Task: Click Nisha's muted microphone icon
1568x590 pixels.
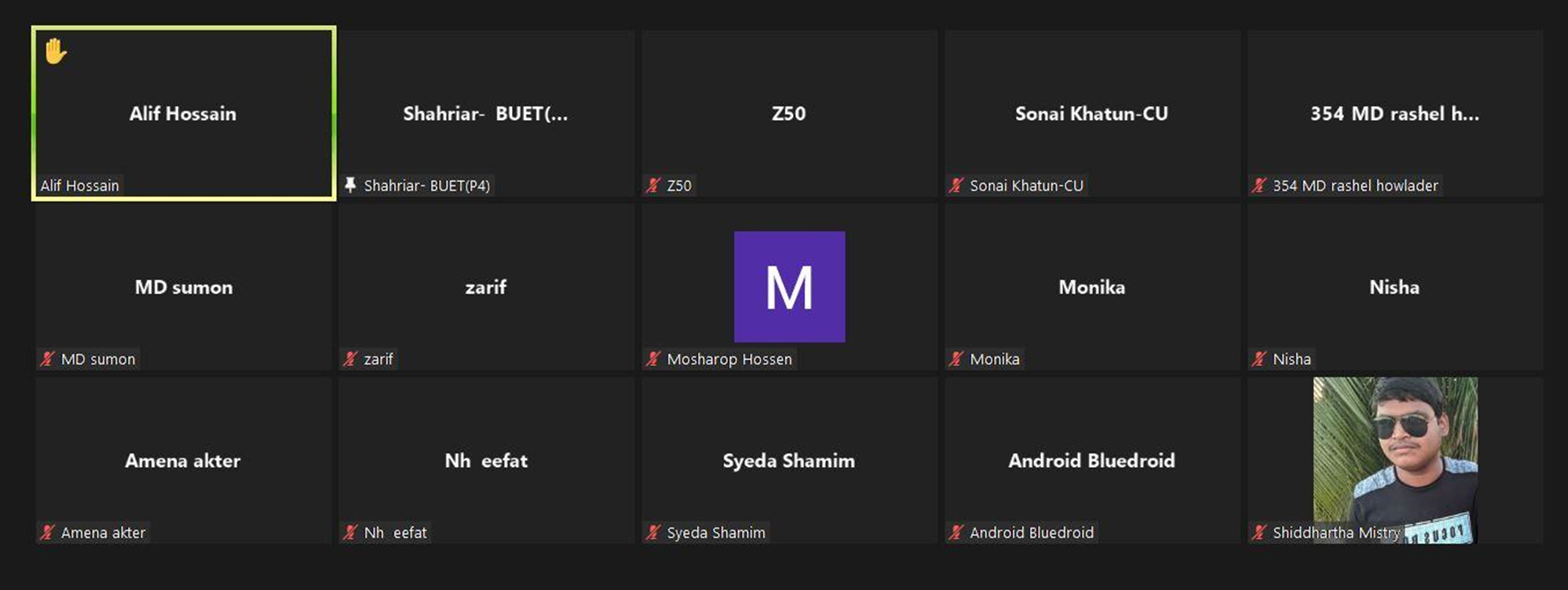Action: click(1260, 358)
